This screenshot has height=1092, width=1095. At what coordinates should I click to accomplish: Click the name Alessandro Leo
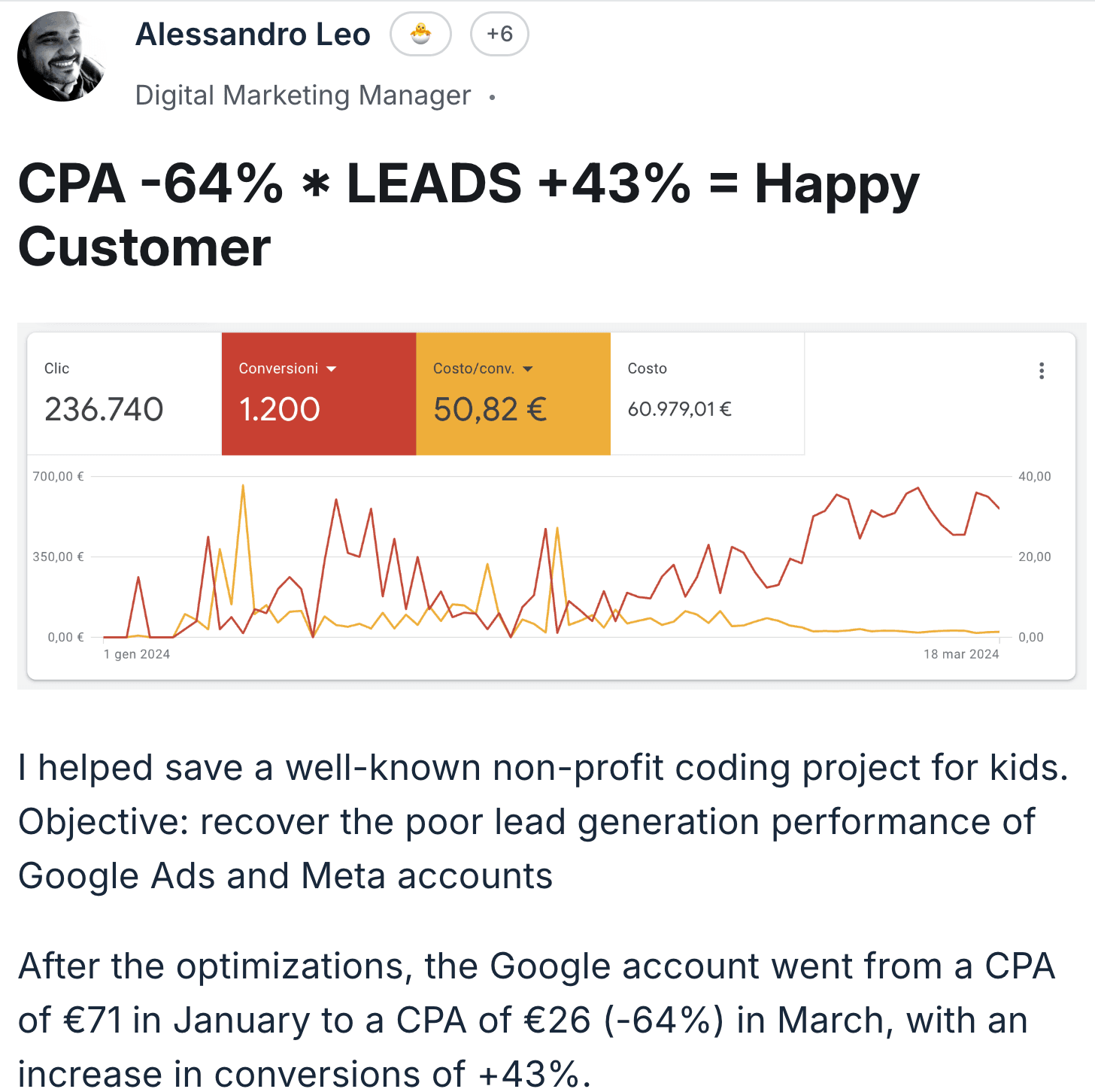click(253, 34)
